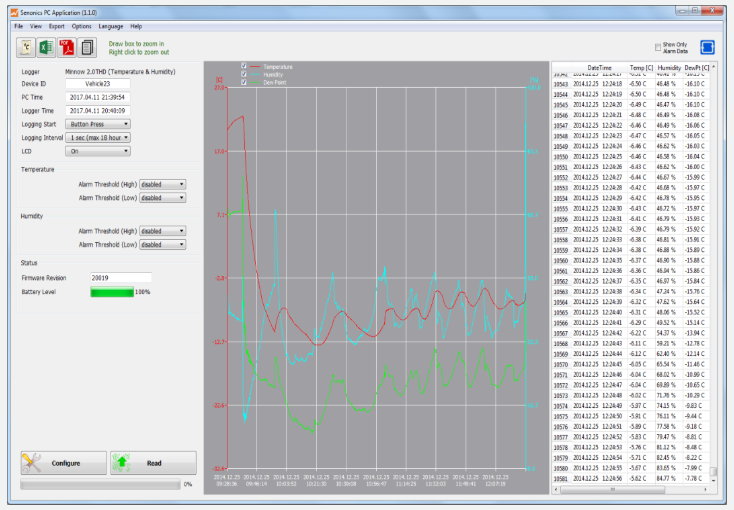Screen dimensions: 734x510
Task: Click the table's vertical scrollbar up arrow
Action: tap(713, 67)
